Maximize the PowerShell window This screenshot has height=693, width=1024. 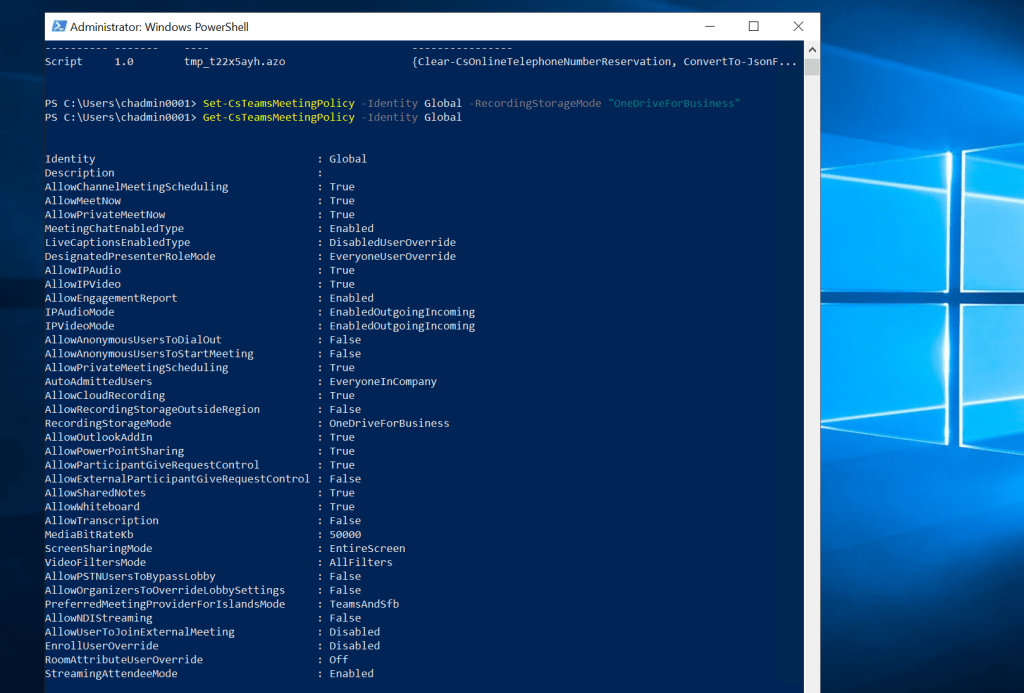754,27
